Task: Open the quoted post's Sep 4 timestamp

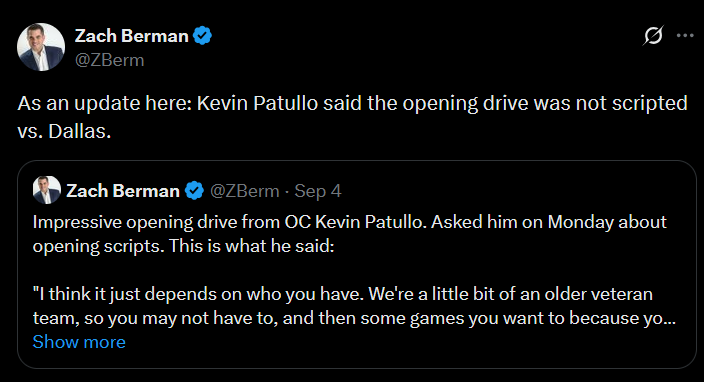Action: click(318, 191)
